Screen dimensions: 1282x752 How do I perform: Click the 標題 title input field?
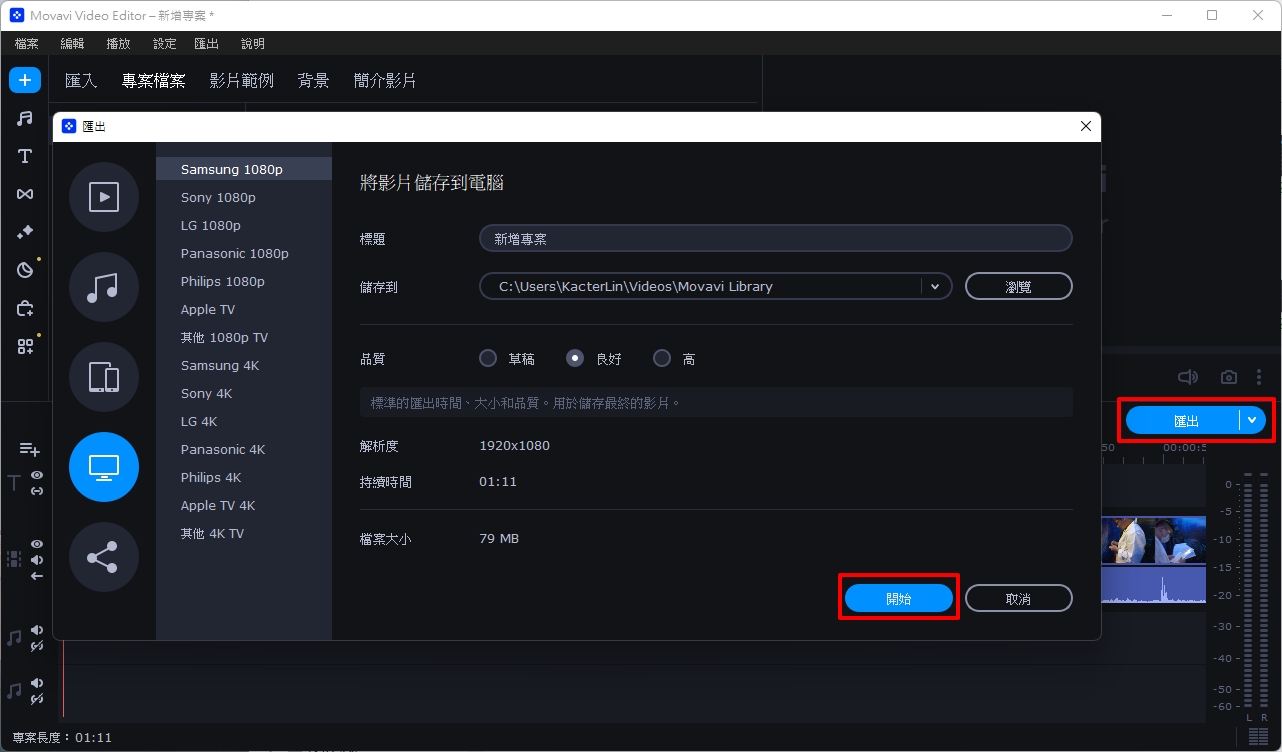[x=775, y=239]
